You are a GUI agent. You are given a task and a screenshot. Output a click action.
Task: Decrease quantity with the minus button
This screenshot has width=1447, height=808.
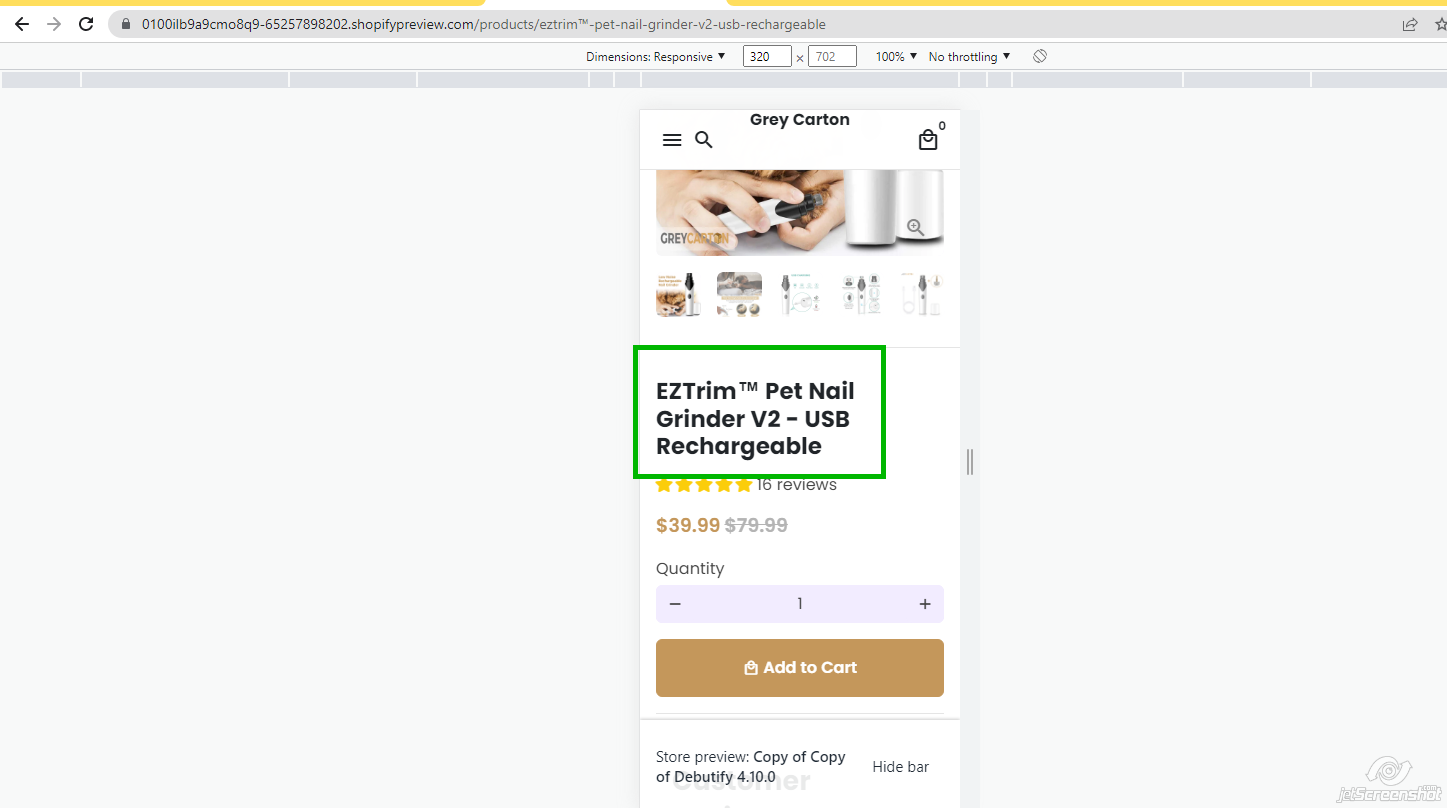[675, 604]
